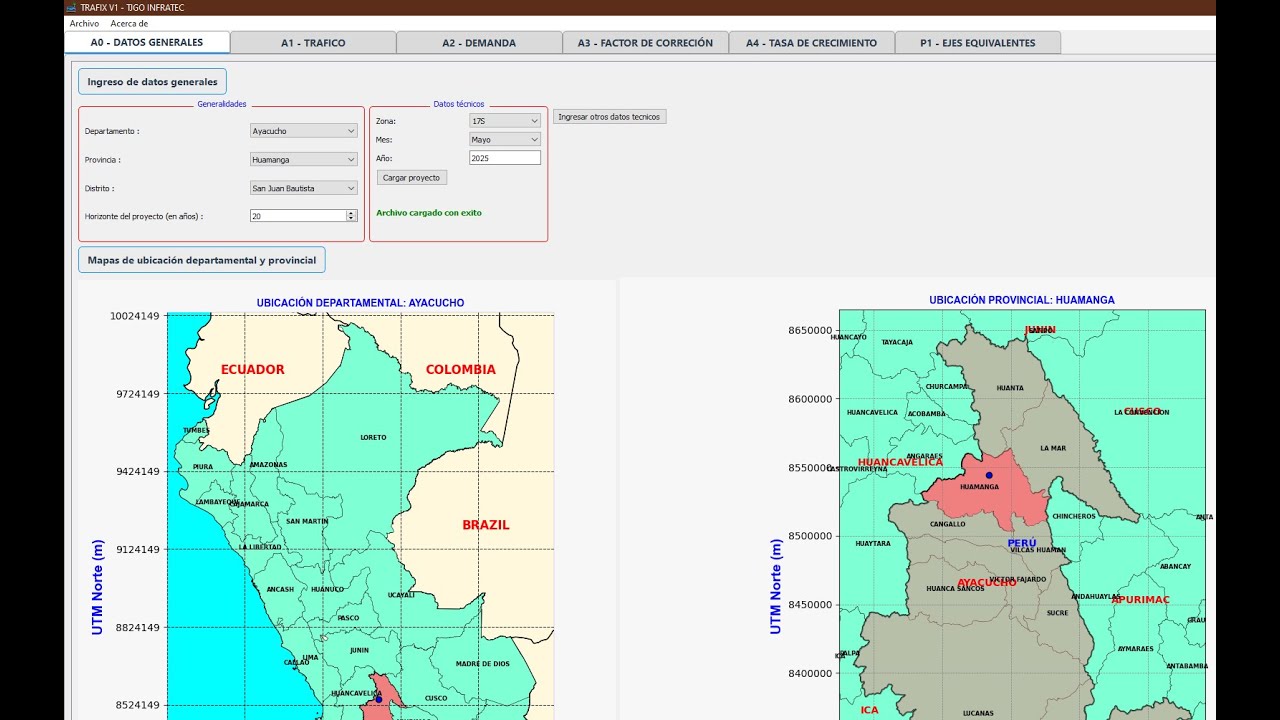Expand the Distrito dropdown showing San Juan Bautista
This screenshot has height=720, width=1280.
(303, 188)
